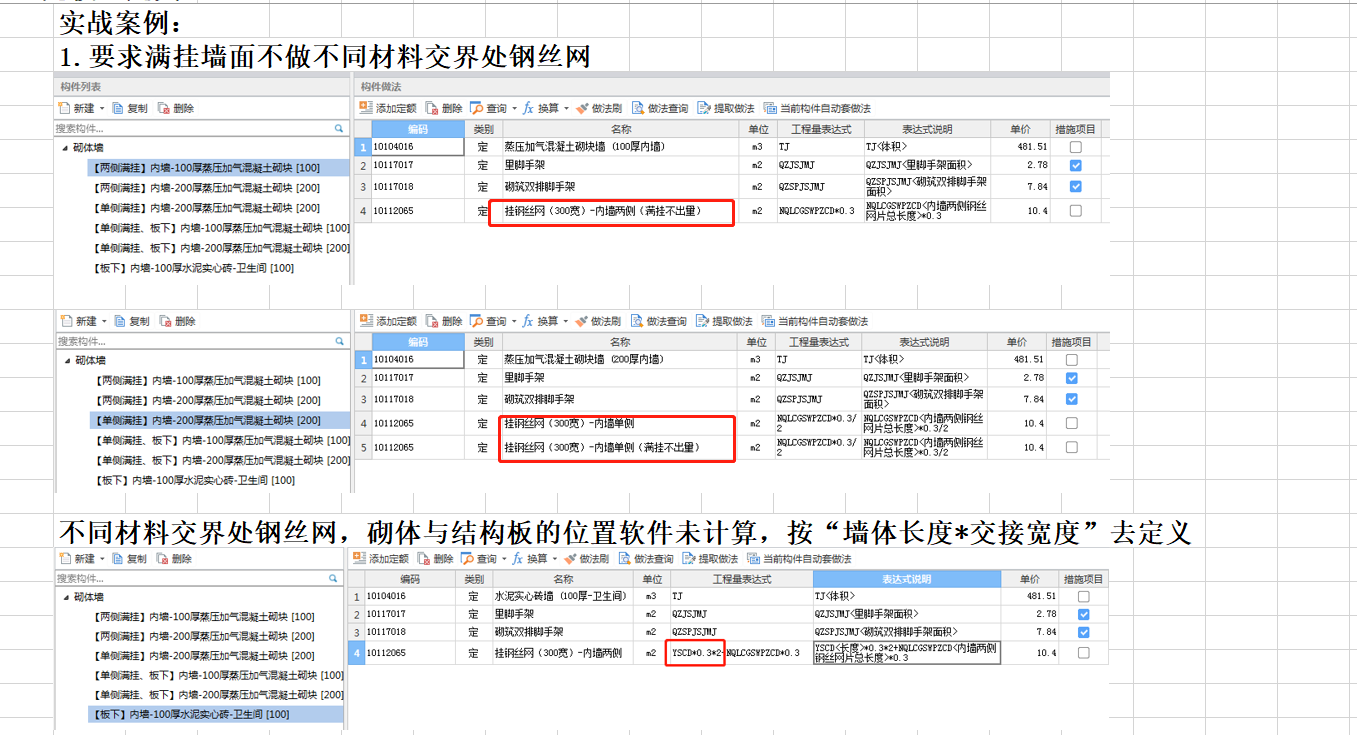Viewport: 1357px width, 735px height.
Task: Collapse 砌体墙 node in the bottom component tree
Action: tap(66, 597)
